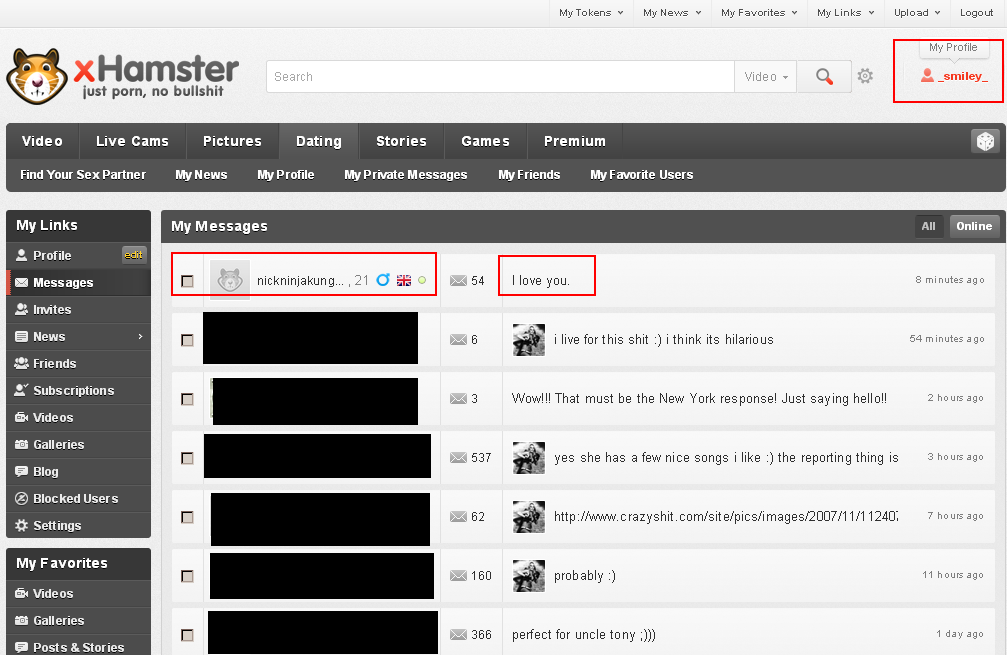This screenshot has width=1007, height=655.
Task: Open Subscriptions in sidebar
Action: click(78, 390)
